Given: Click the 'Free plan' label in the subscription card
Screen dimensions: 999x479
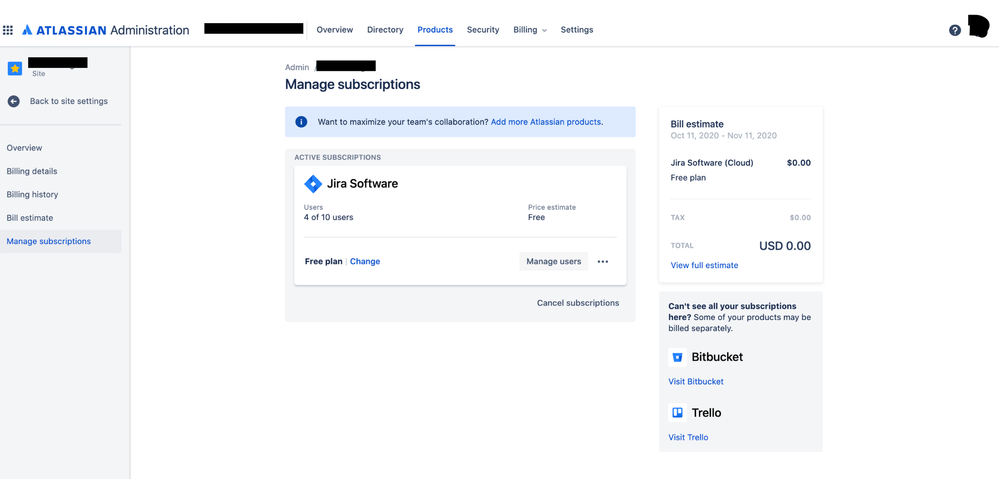Looking at the screenshot, I should 324,261.
